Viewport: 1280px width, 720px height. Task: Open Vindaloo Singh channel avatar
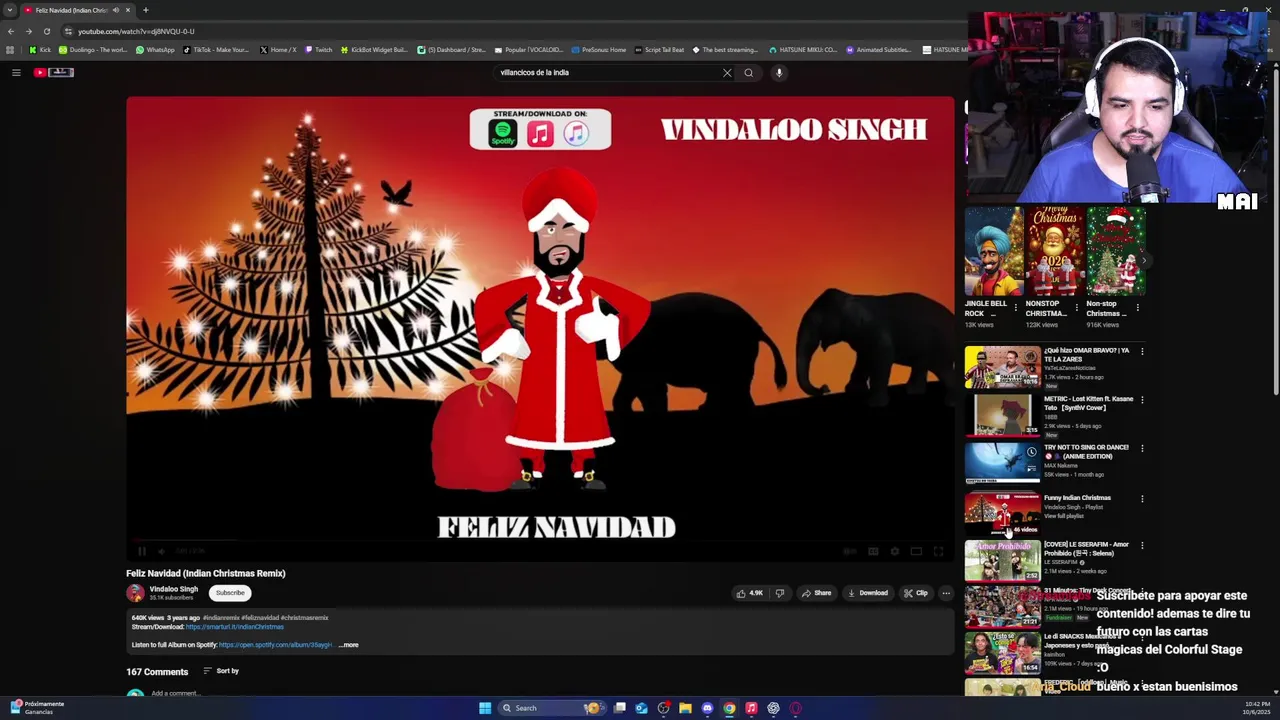click(135, 593)
